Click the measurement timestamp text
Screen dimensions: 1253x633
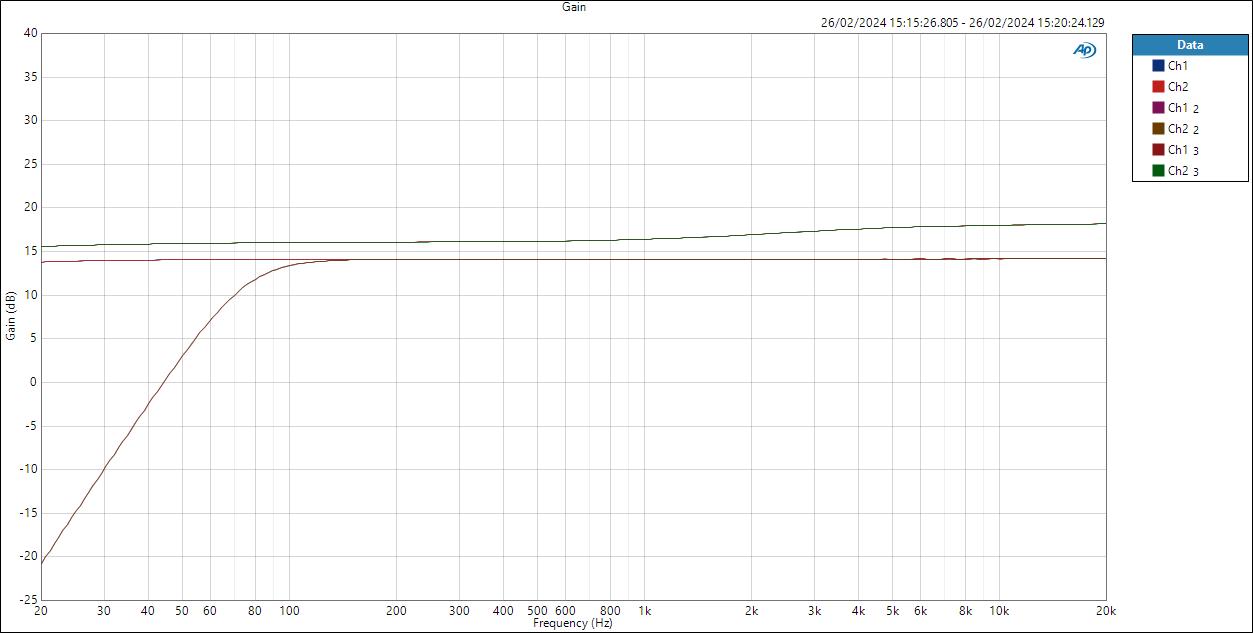pos(961,22)
